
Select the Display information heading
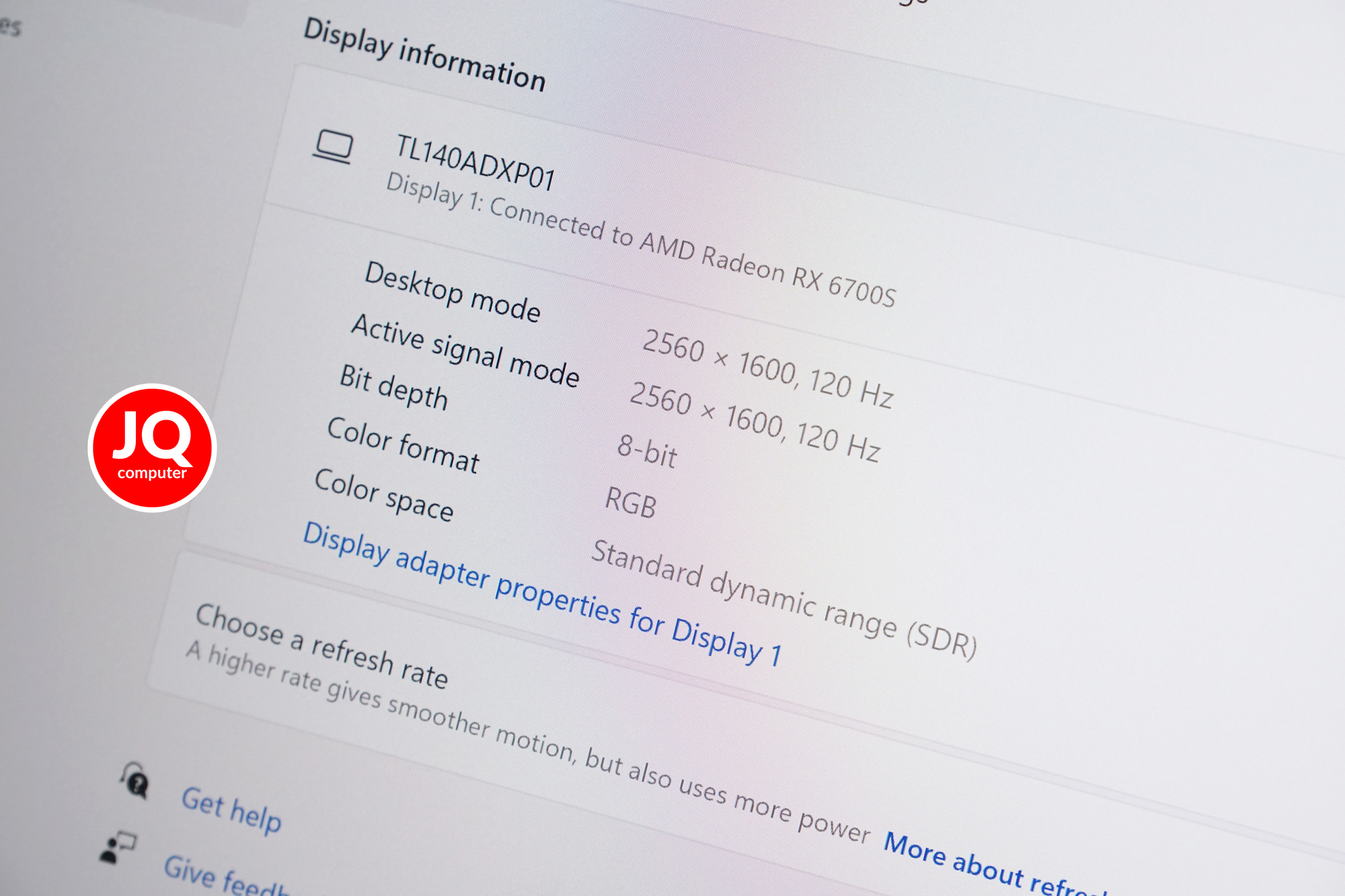click(x=424, y=54)
